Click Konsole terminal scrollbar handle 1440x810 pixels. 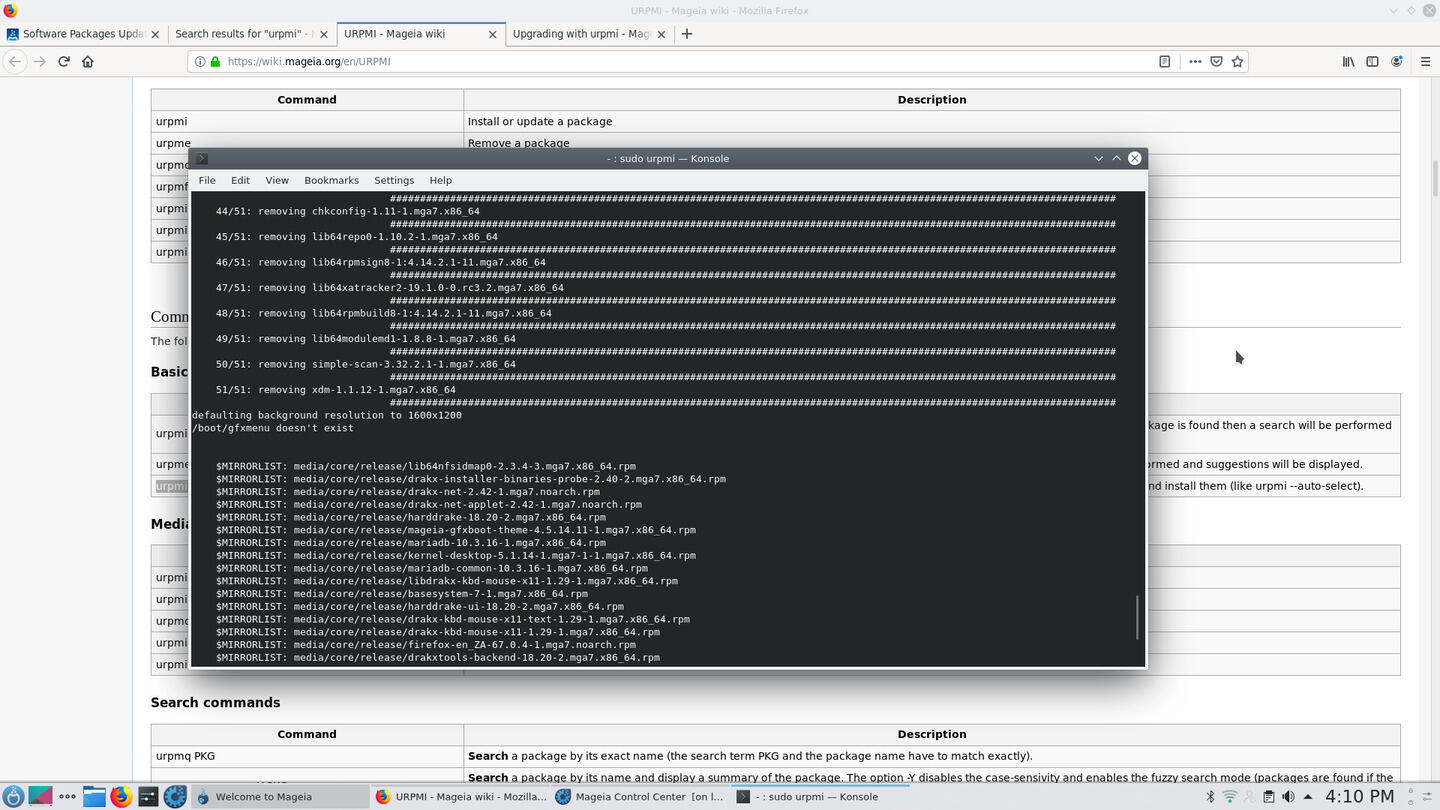point(1137,618)
